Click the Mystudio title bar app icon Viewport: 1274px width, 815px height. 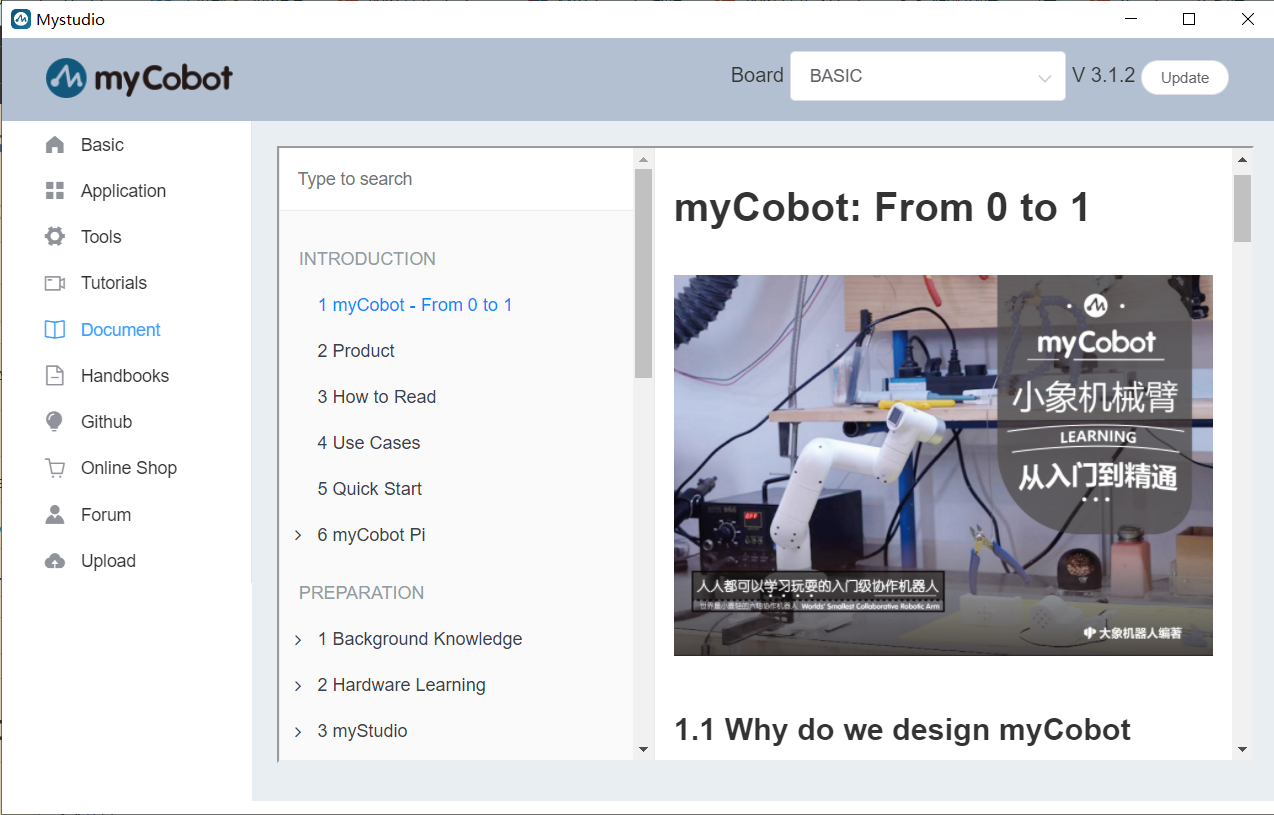coord(20,19)
